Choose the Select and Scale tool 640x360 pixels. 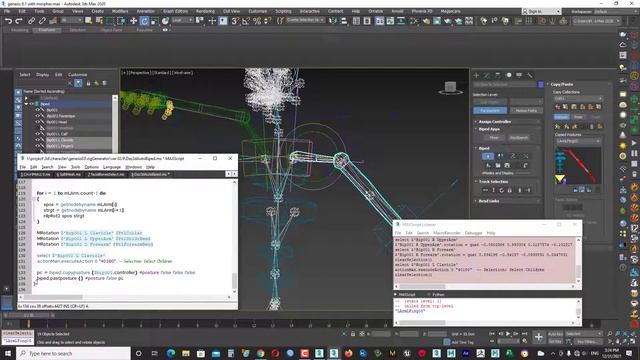pyautogui.click(x=155, y=21)
